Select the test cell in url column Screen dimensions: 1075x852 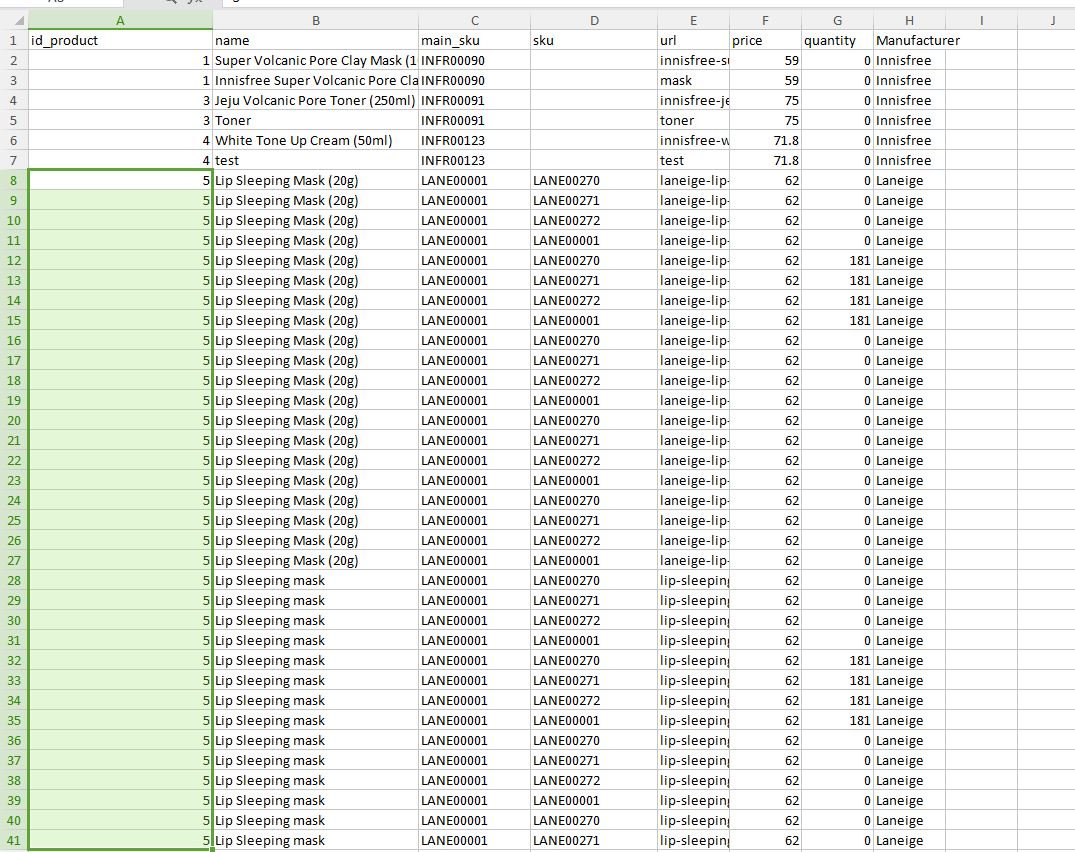click(693, 160)
